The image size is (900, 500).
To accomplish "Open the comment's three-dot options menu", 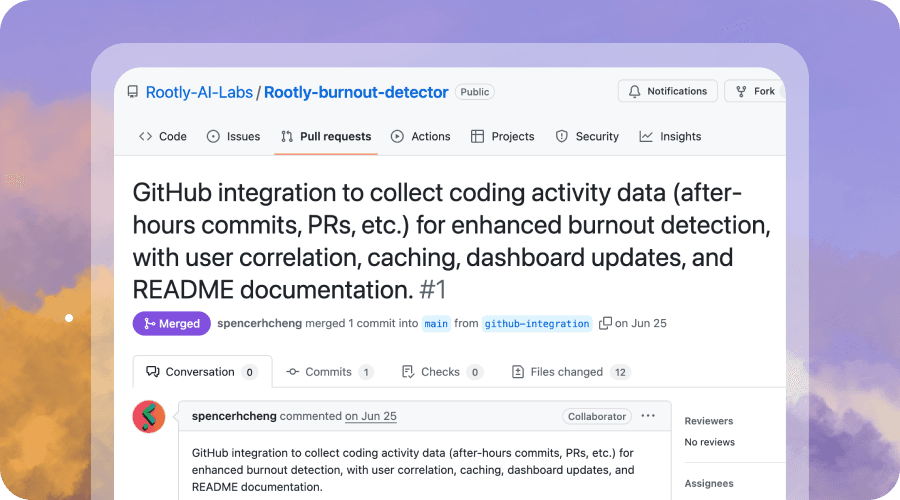I will click(x=648, y=416).
